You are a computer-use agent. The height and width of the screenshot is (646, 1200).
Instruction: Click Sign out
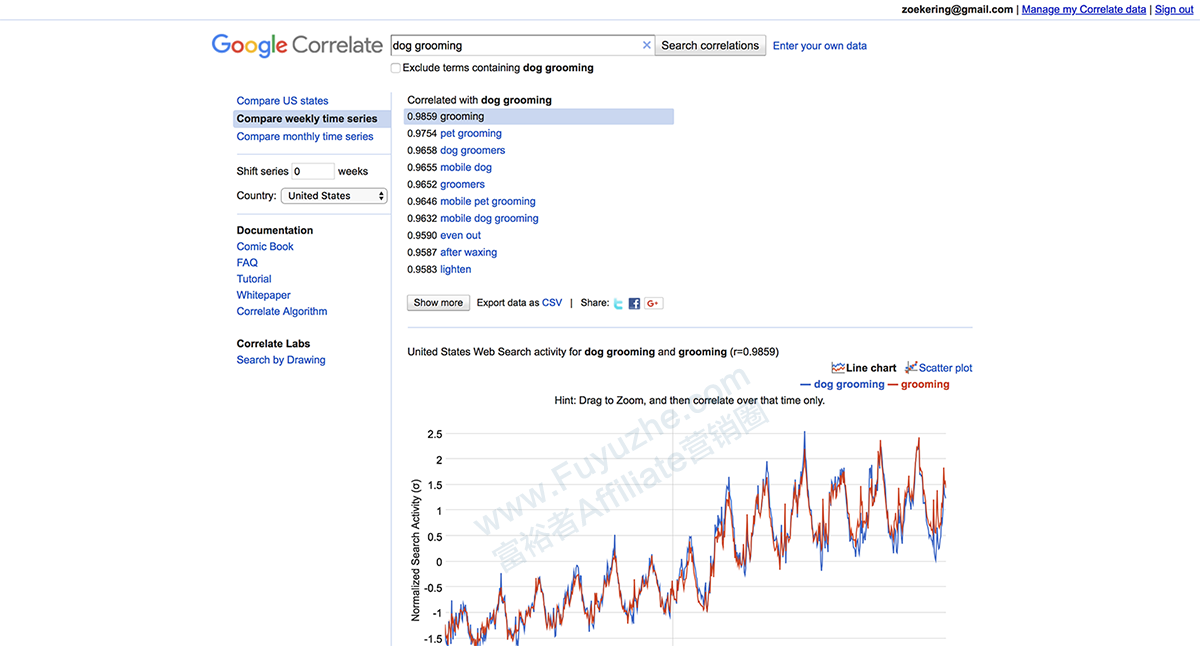pyautogui.click(x=1174, y=10)
